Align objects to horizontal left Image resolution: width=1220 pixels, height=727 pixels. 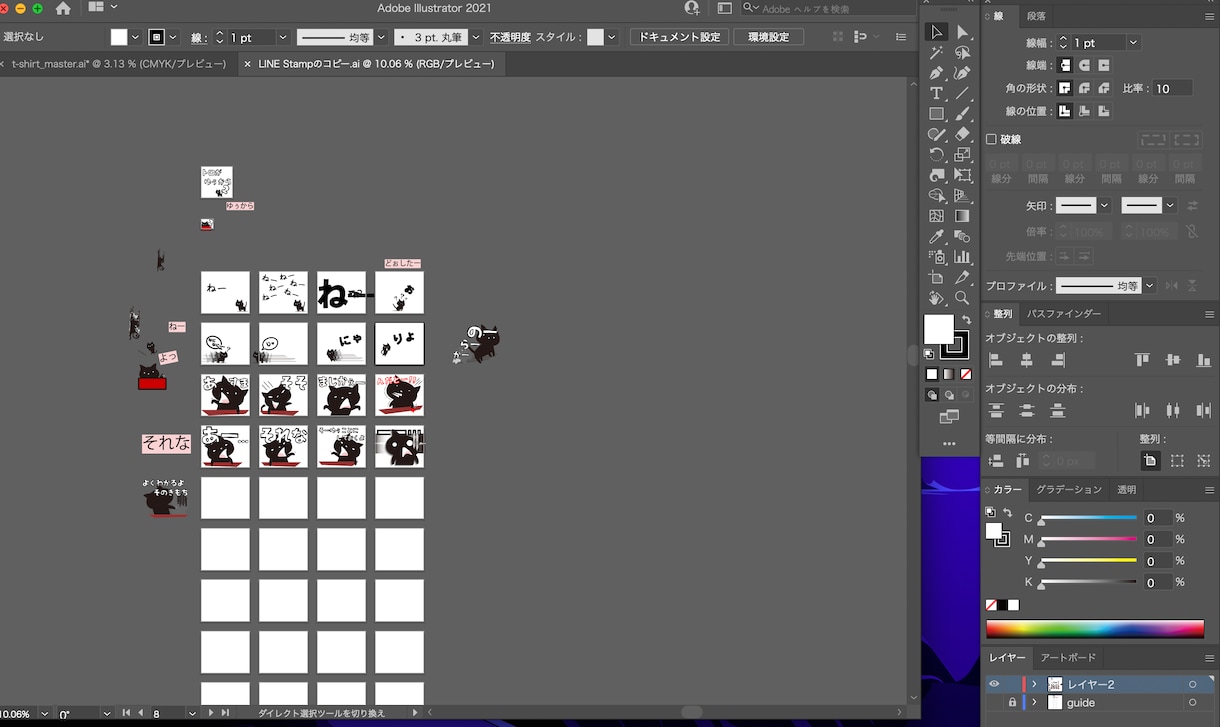coord(996,360)
